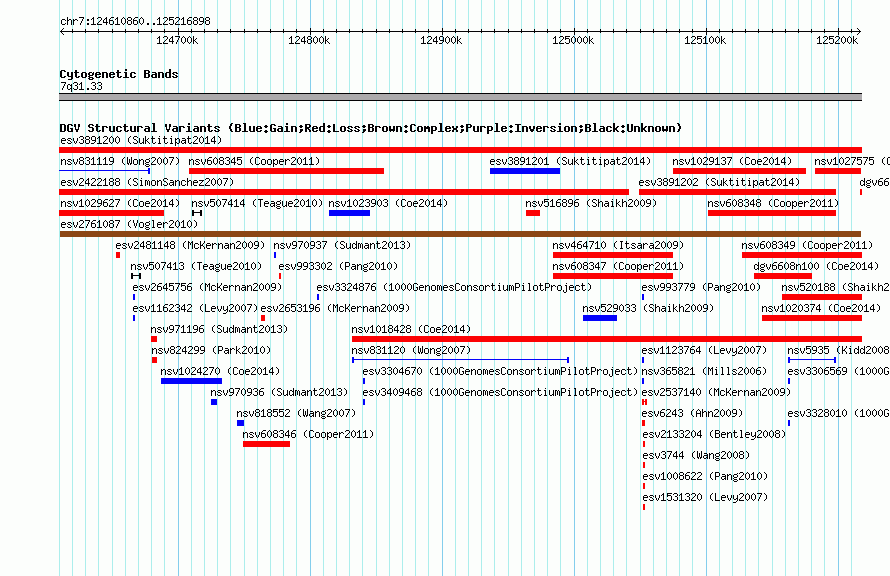The height and width of the screenshot is (576, 890).
Task: Open esv1008622 (Pang2010) entry
Action: [705, 476]
